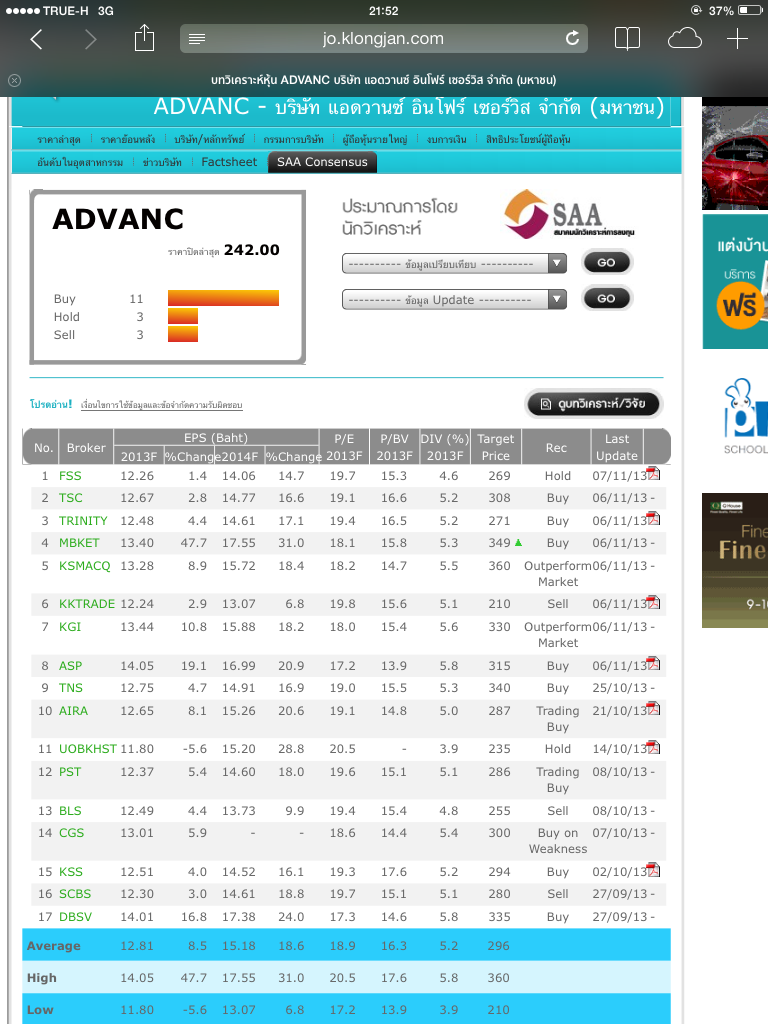Tap the reader view lines icon
The width and height of the screenshot is (768, 1024).
click(197, 39)
